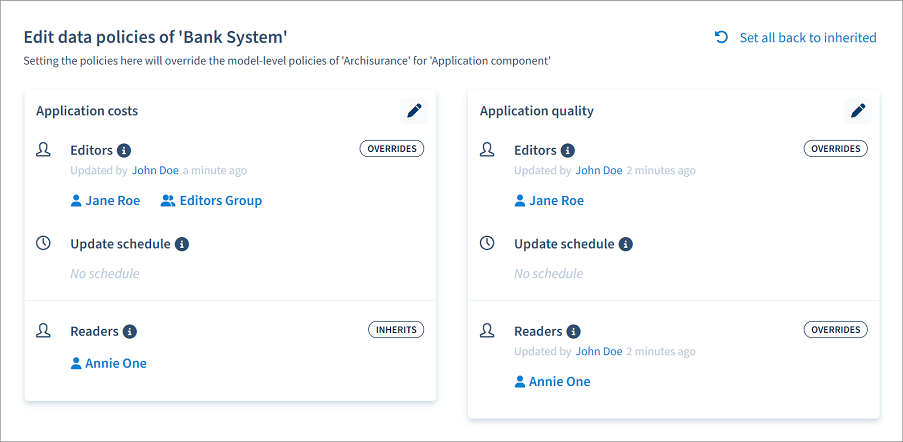Viewport: 903px width, 442px height.
Task: Click the subtitle text about overriding model-level policies
Action: pyautogui.click(x=287, y=61)
